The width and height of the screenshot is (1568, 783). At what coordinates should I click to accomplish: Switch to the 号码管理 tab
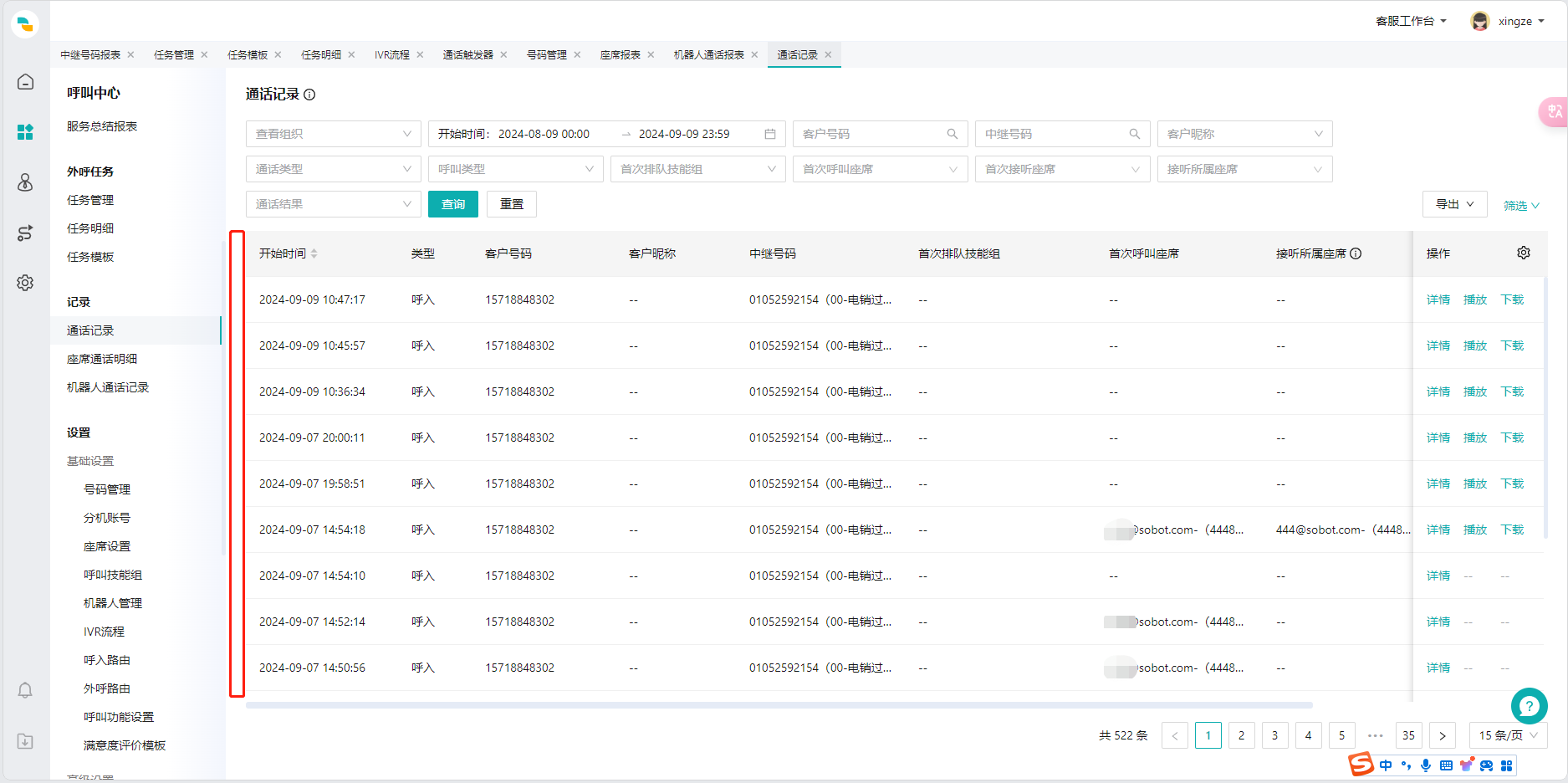pyautogui.click(x=547, y=54)
